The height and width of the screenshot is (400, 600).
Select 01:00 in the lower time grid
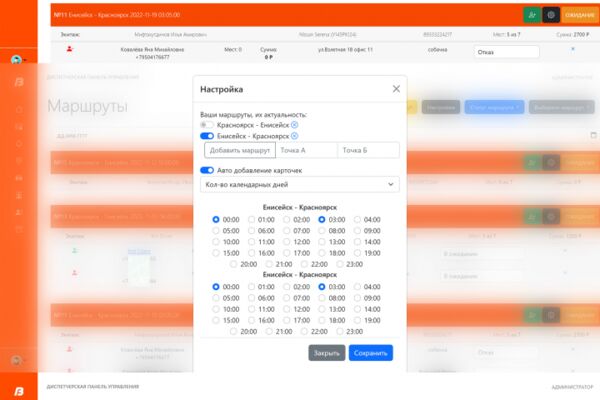click(251, 287)
